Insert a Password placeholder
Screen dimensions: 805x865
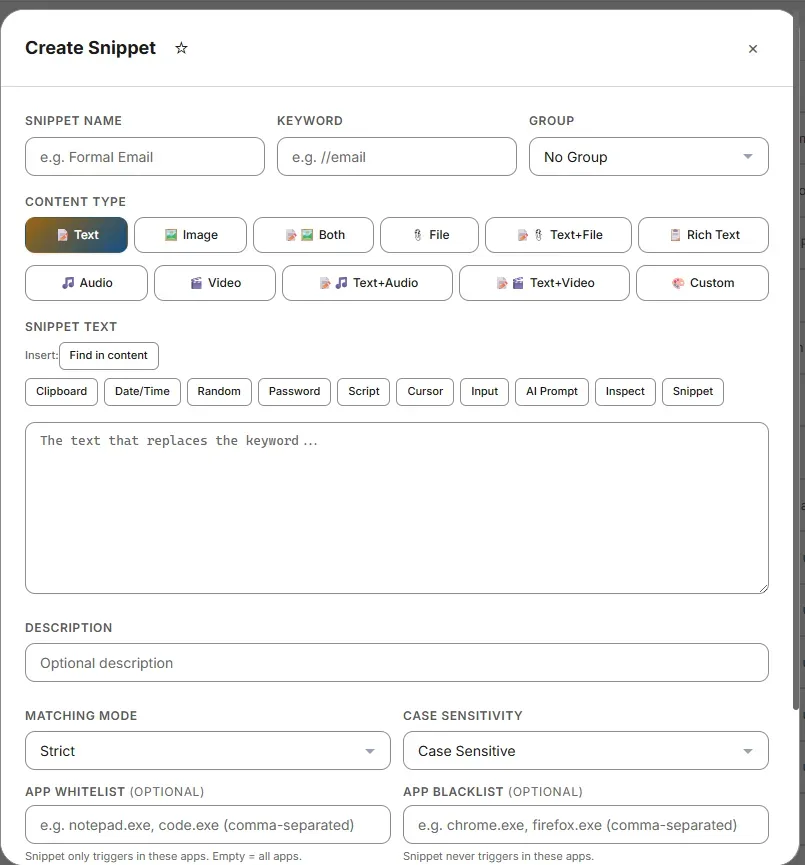tap(295, 392)
